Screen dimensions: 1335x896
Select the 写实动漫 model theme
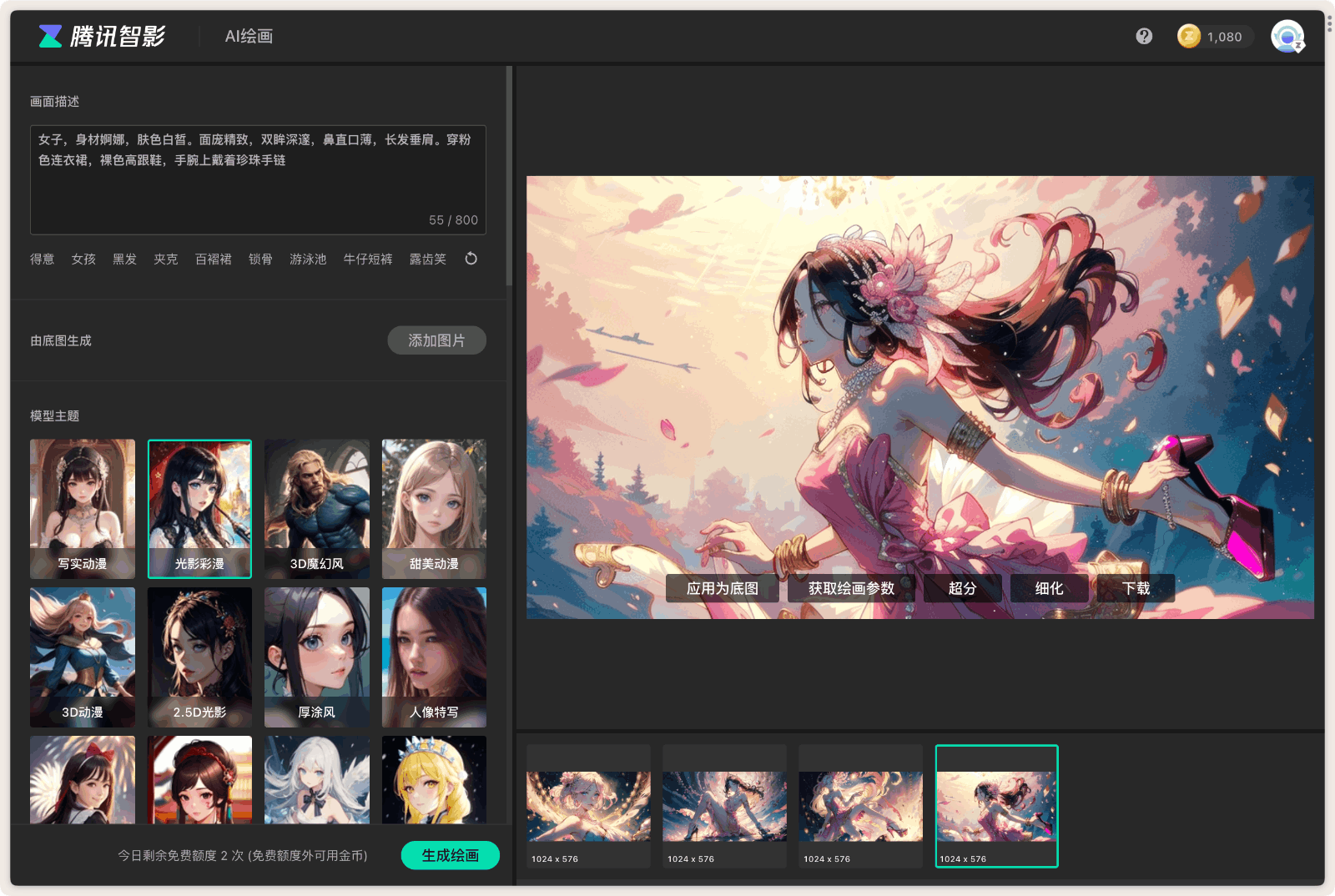click(x=83, y=508)
